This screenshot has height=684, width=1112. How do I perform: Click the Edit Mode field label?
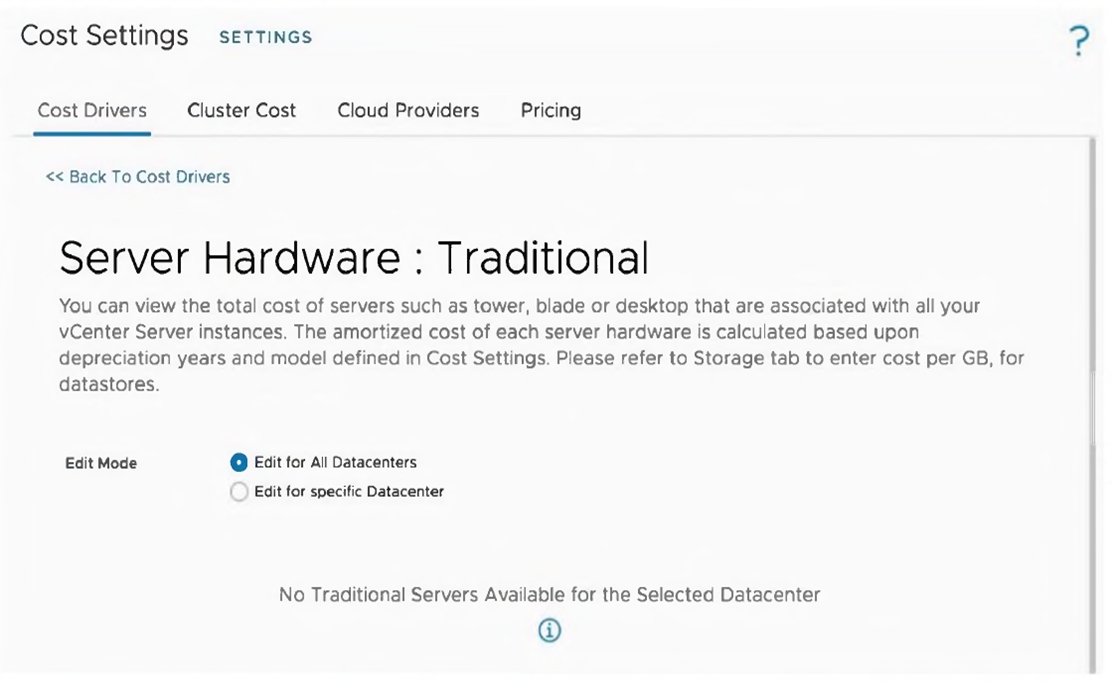[101, 463]
